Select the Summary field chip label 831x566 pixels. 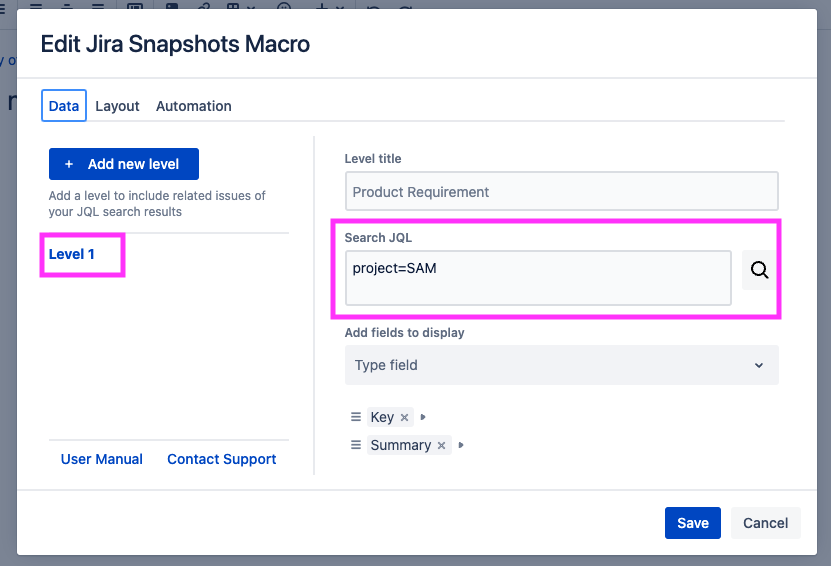[x=400, y=445]
